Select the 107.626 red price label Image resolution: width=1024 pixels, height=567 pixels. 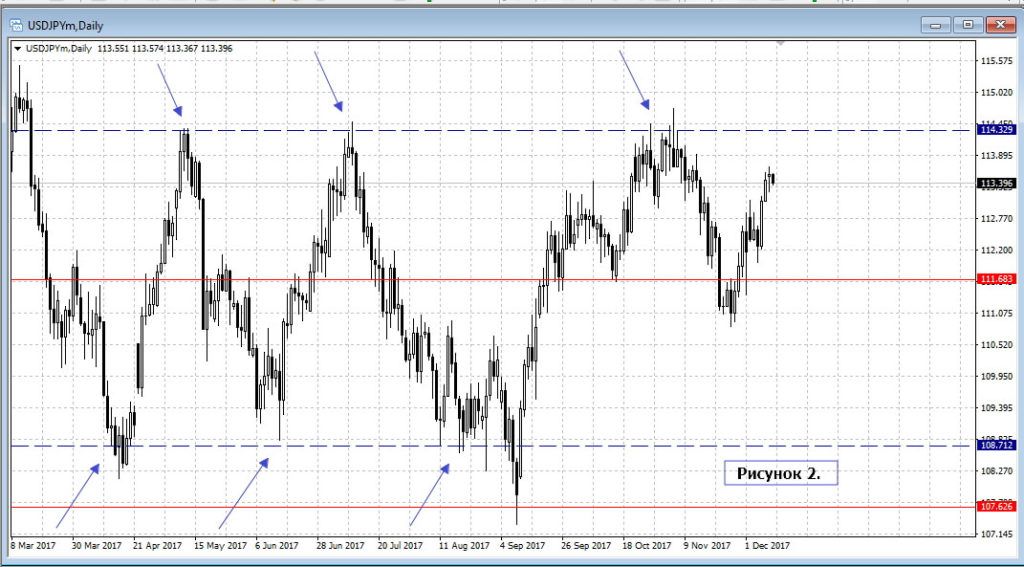(x=996, y=507)
